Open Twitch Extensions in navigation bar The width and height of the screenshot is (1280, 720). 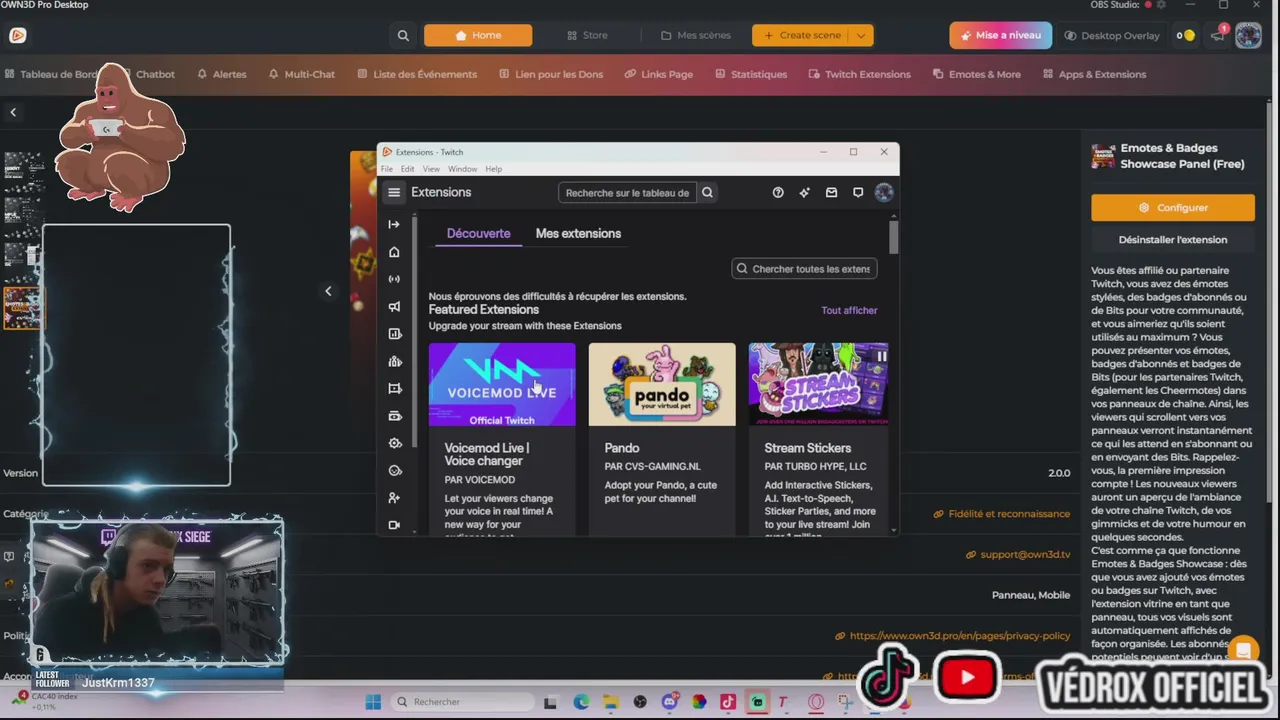860,74
